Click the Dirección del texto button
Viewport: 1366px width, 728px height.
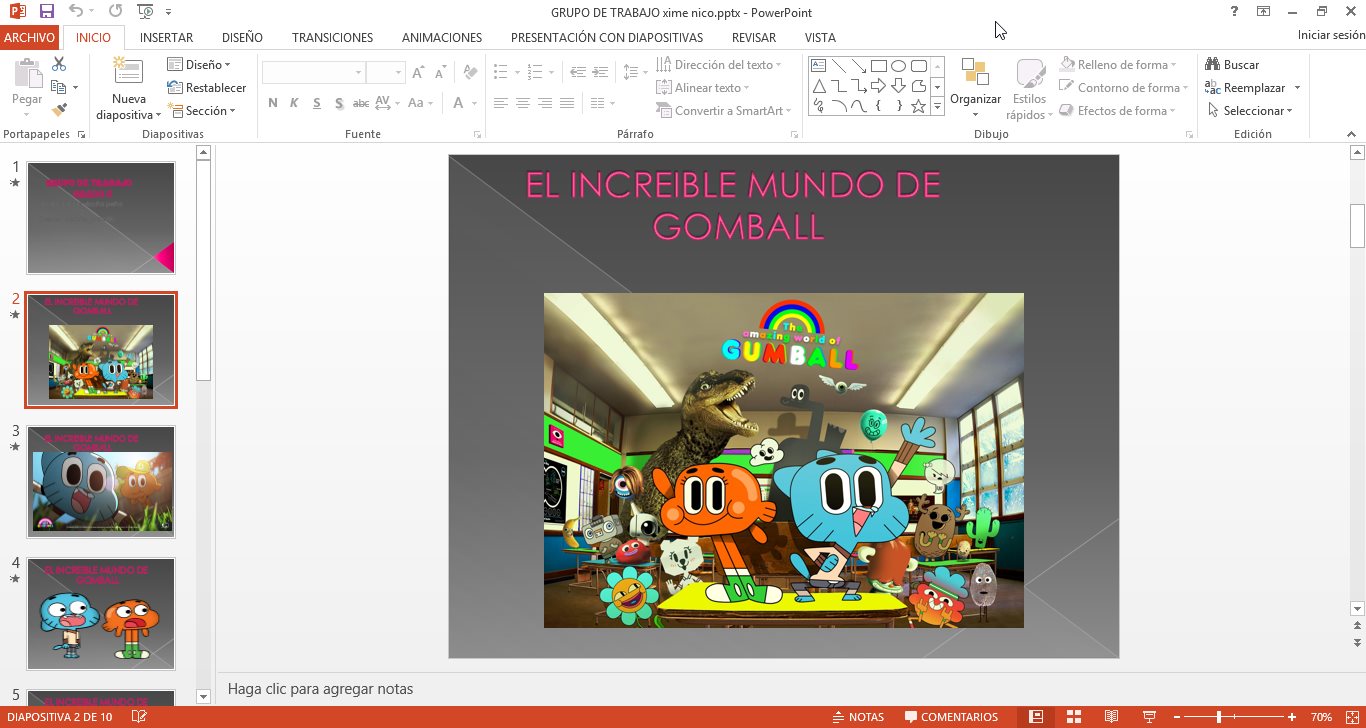[719, 64]
